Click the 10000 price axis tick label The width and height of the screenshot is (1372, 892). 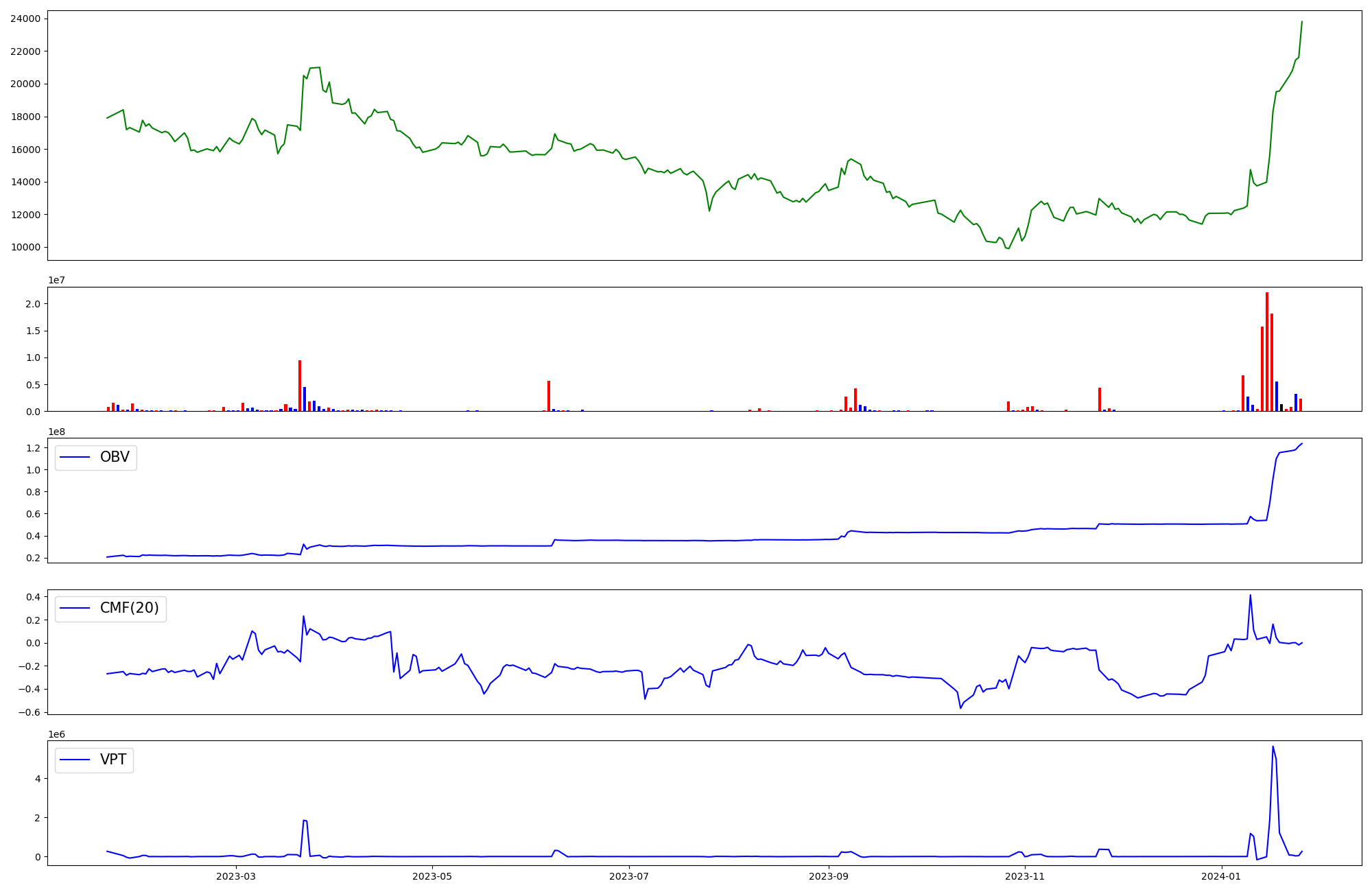[25, 247]
